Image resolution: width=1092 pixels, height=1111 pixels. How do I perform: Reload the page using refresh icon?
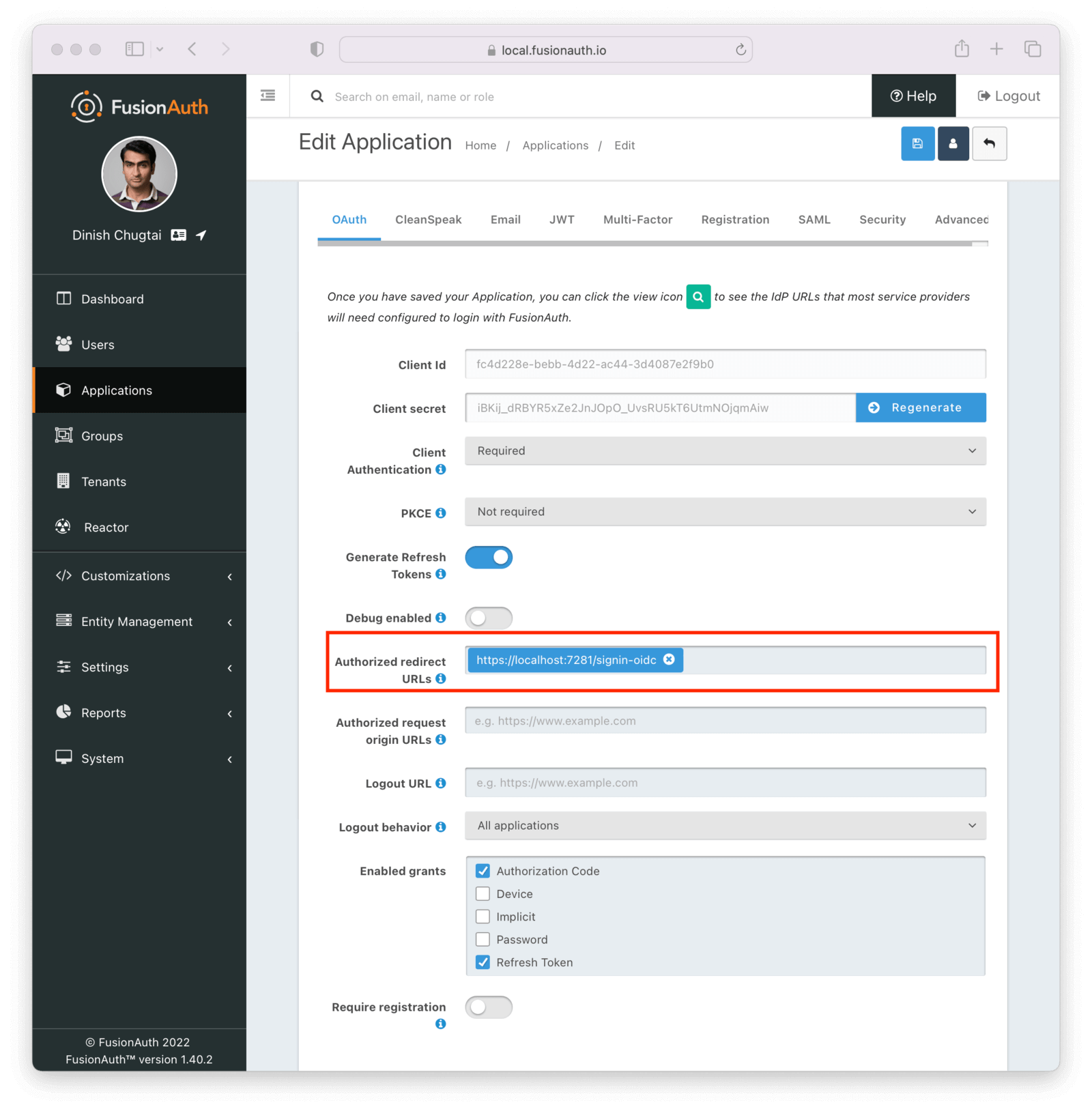(x=741, y=49)
